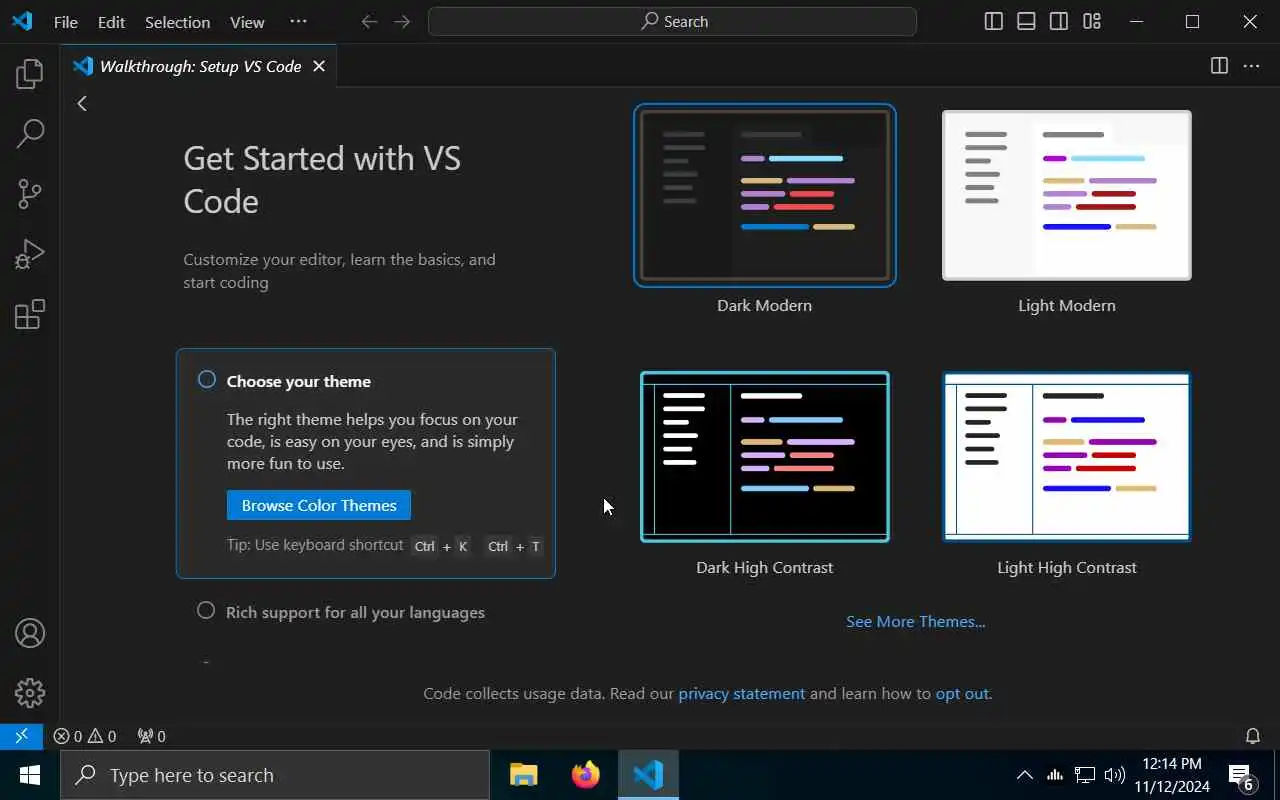Choose the Light Modern theme preview

[x=1067, y=195]
